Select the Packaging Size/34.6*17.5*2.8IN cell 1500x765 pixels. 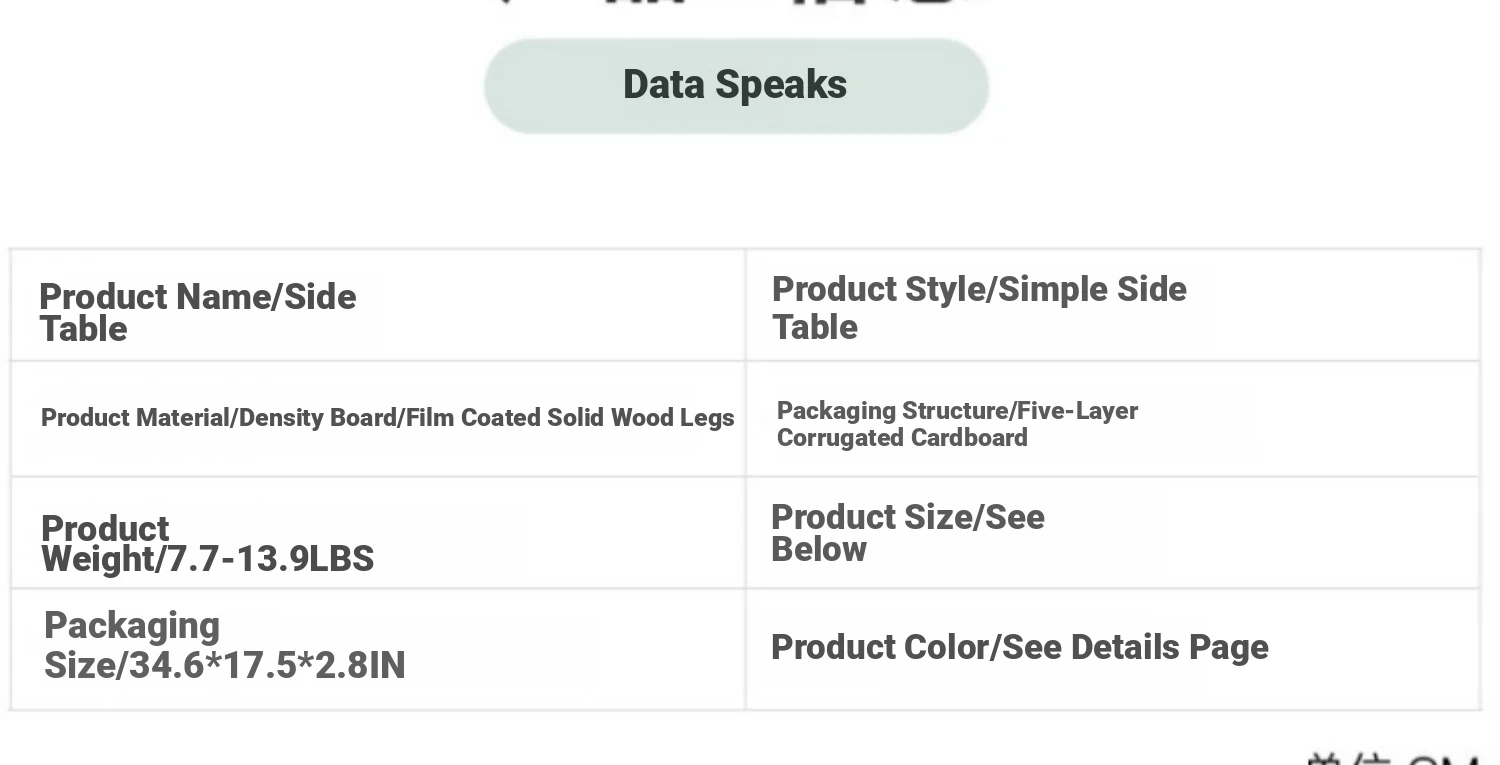pyautogui.click(x=378, y=650)
